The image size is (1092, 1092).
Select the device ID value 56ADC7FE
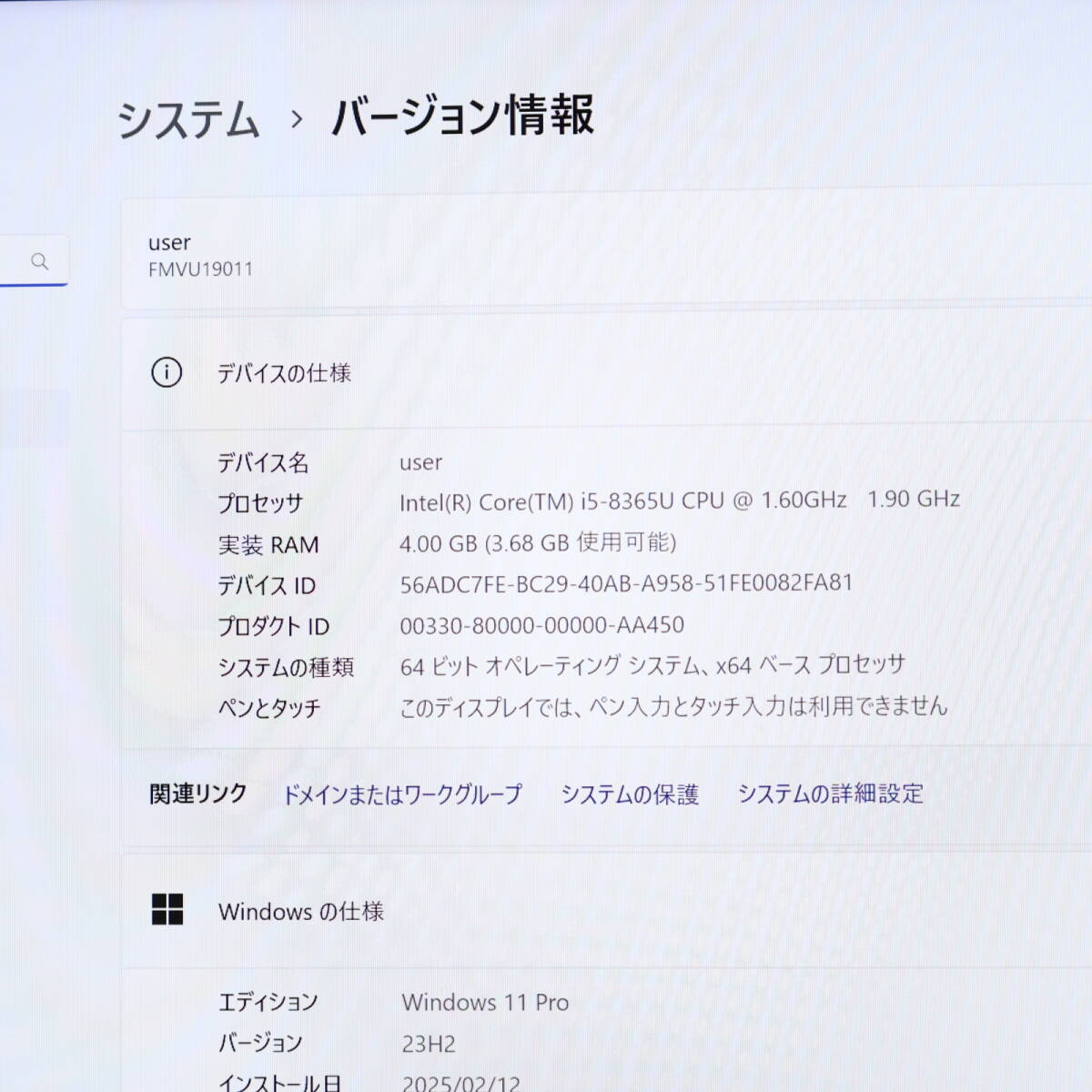click(626, 583)
